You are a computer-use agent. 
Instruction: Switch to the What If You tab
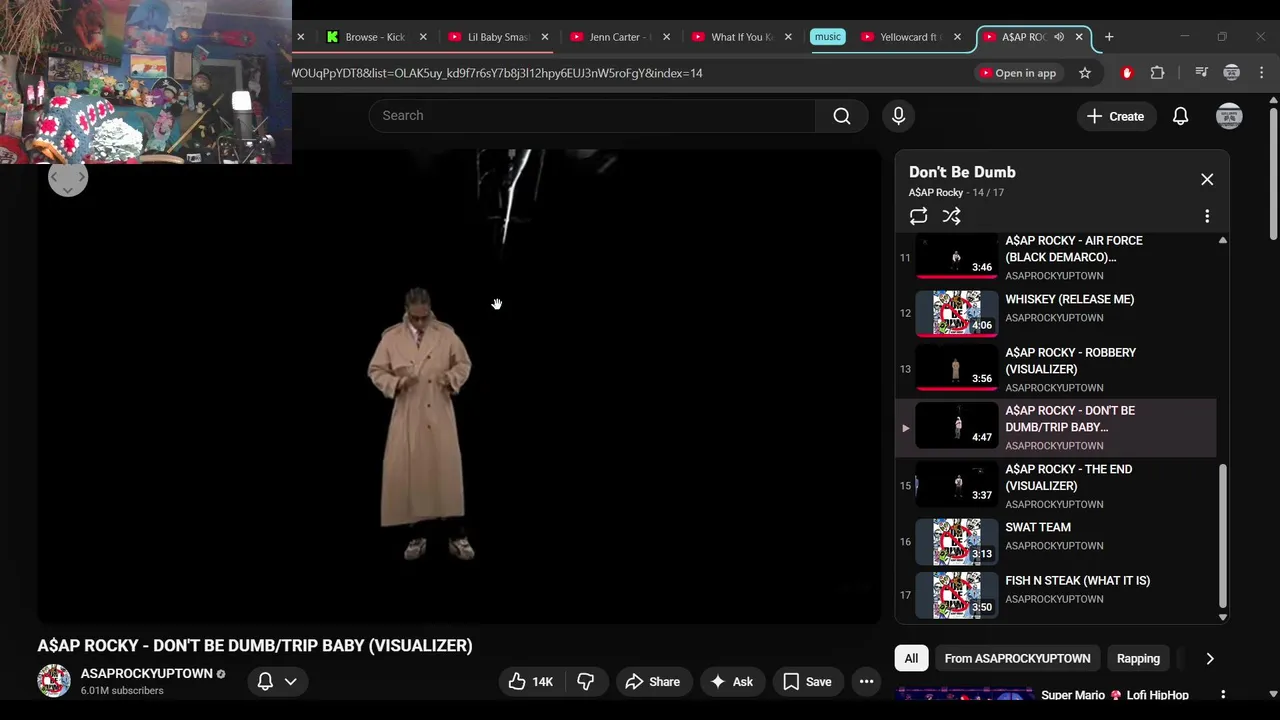[x=741, y=37]
